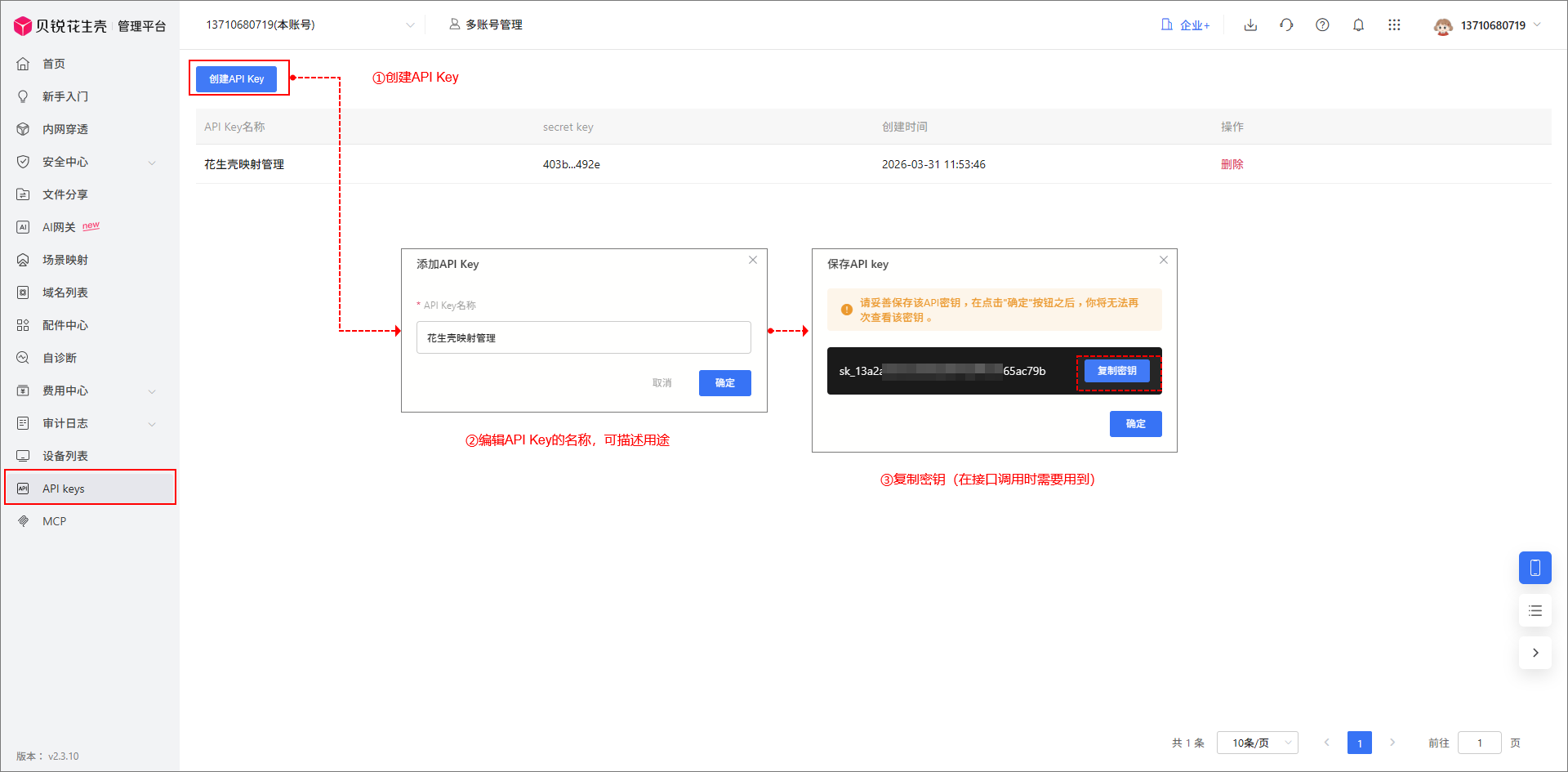Open the 内网穿透 sidebar menu

pos(65,129)
